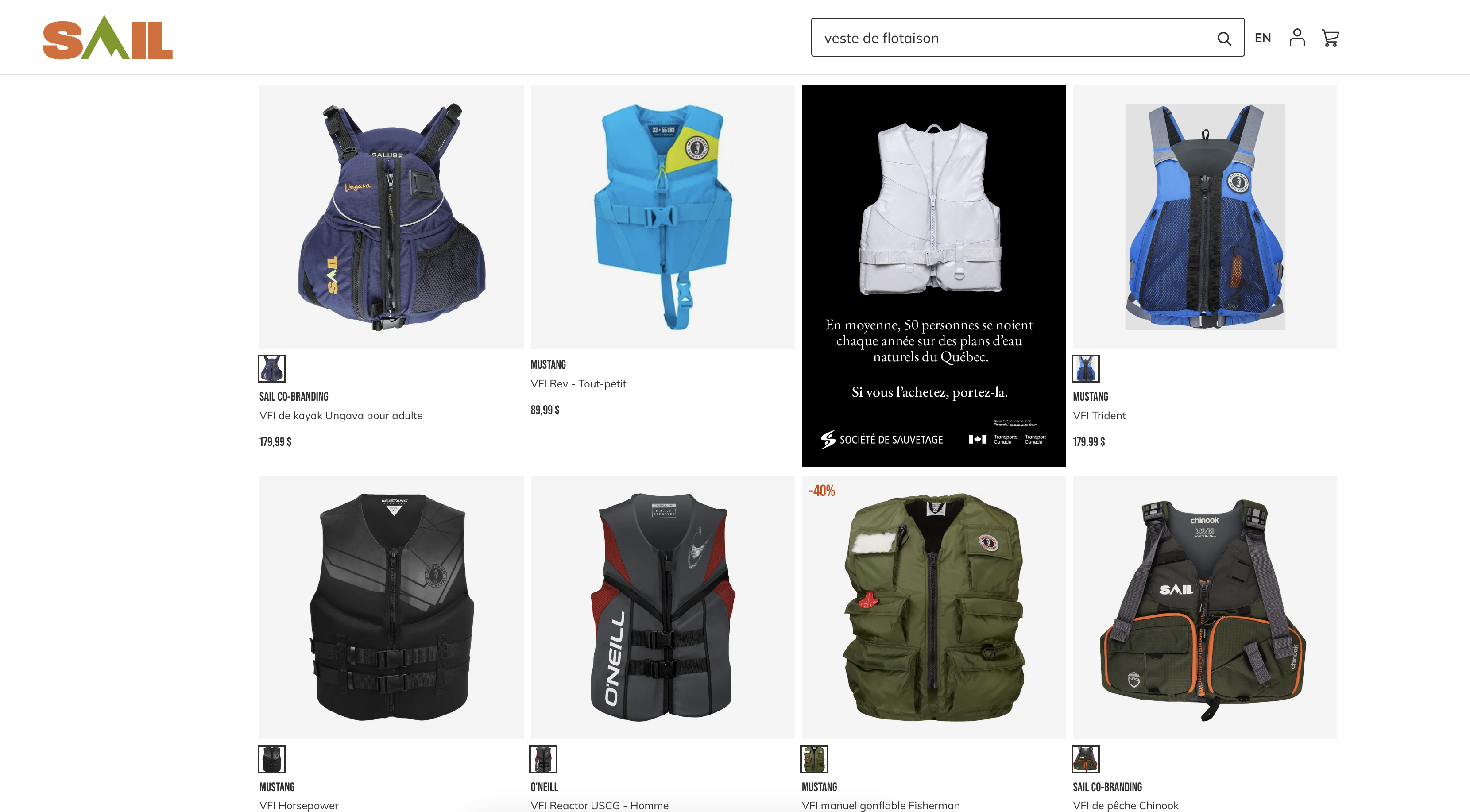This screenshot has height=812, width=1470.
Task: Switch language to EN
Action: tap(1262, 38)
